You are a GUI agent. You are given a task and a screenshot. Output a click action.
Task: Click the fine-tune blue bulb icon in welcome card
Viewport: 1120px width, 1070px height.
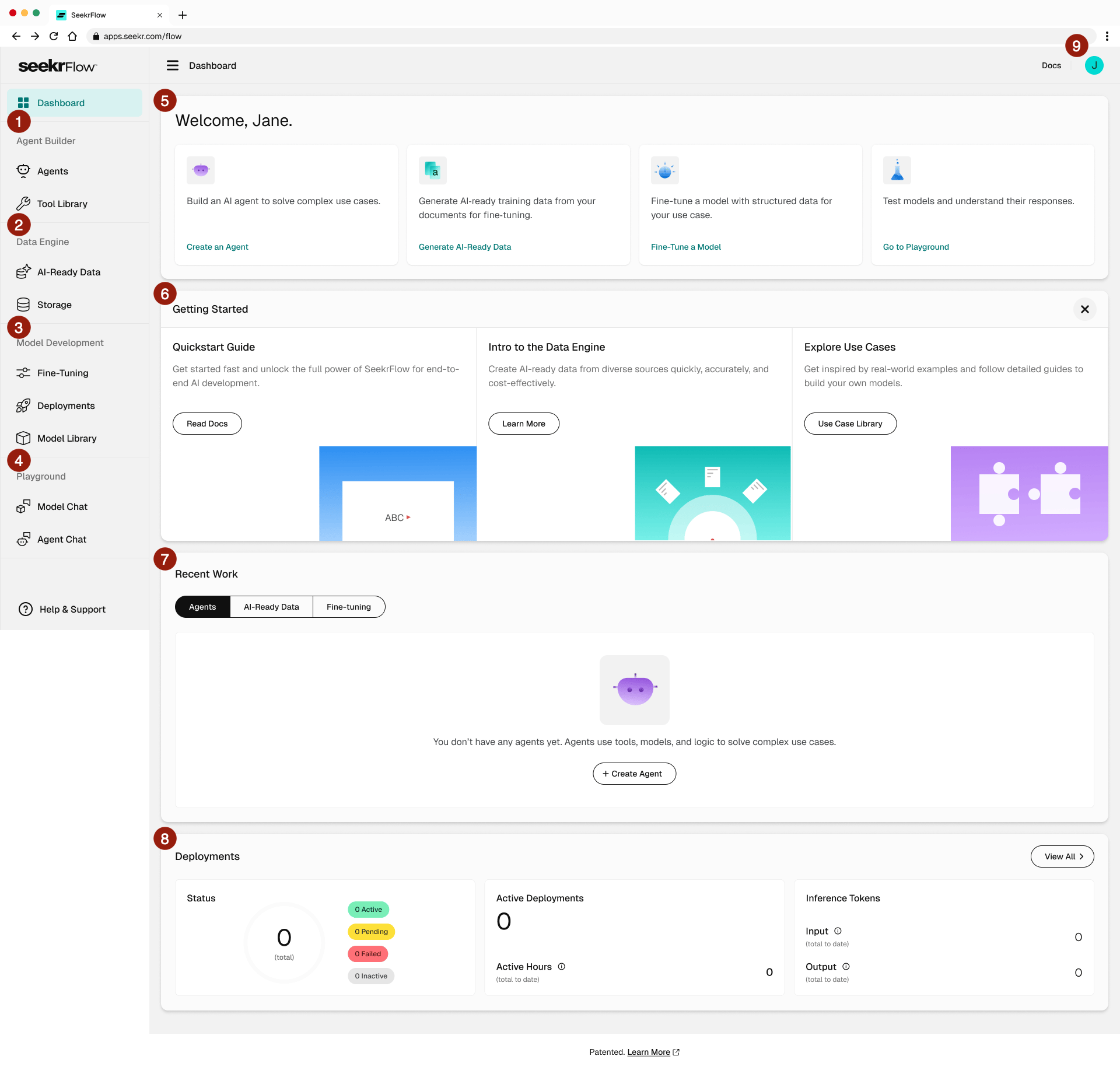[665, 170]
